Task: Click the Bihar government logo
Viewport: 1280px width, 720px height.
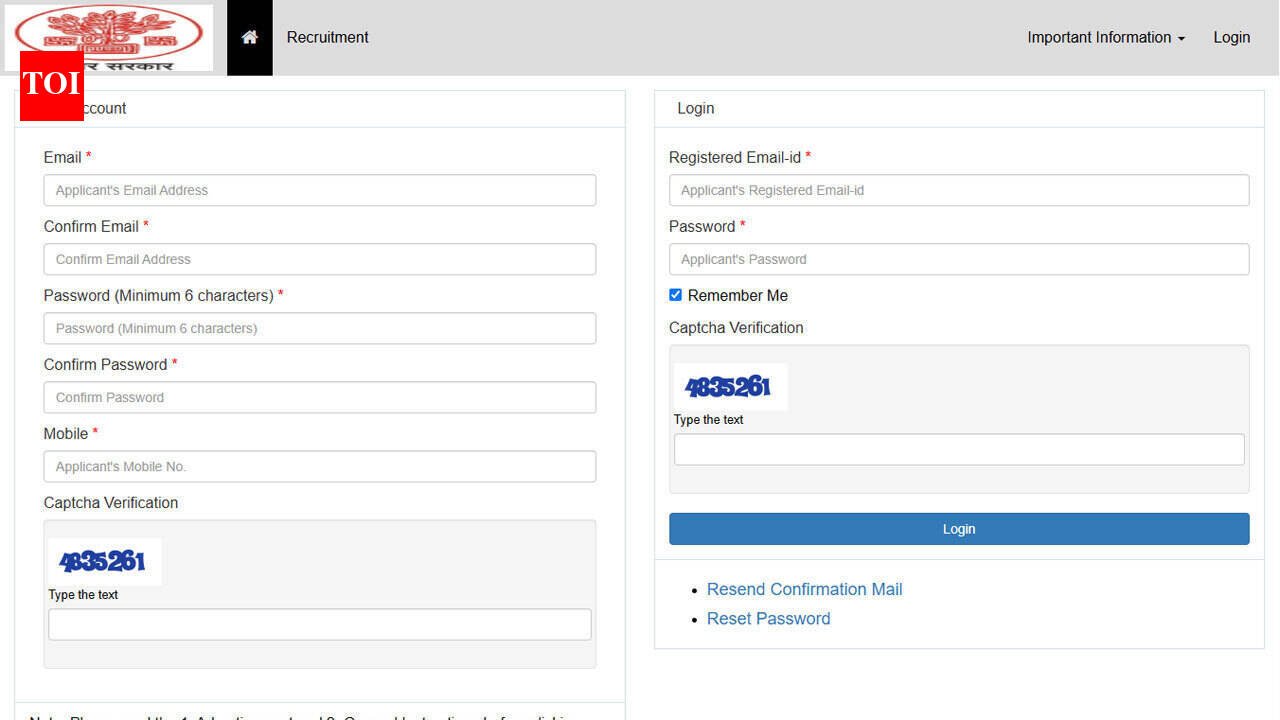Action: tap(109, 37)
